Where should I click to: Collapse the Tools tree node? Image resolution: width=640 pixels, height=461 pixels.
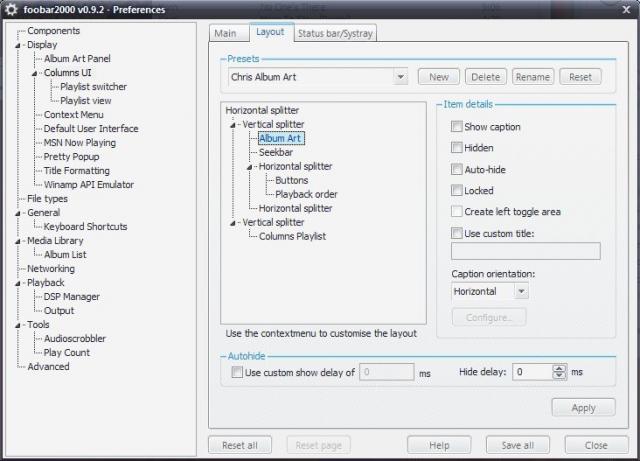click(x=18, y=325)
